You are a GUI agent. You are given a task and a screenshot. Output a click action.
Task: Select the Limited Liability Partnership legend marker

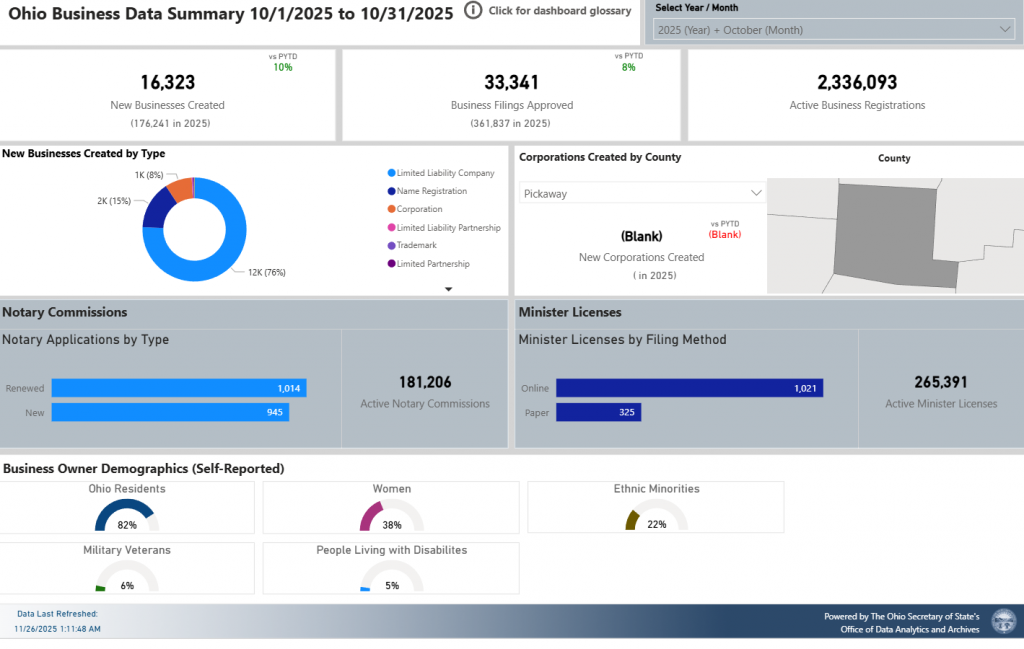click(x=390, y=228)
